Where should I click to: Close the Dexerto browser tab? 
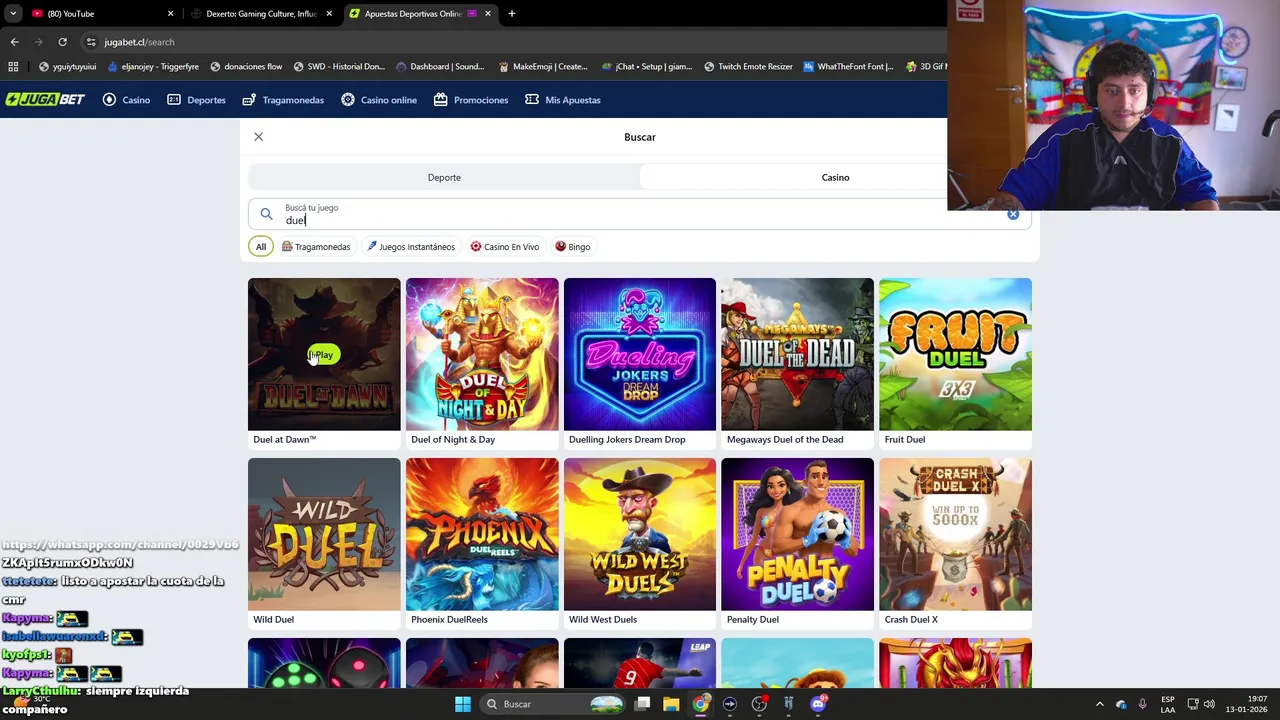coord(329,14)
